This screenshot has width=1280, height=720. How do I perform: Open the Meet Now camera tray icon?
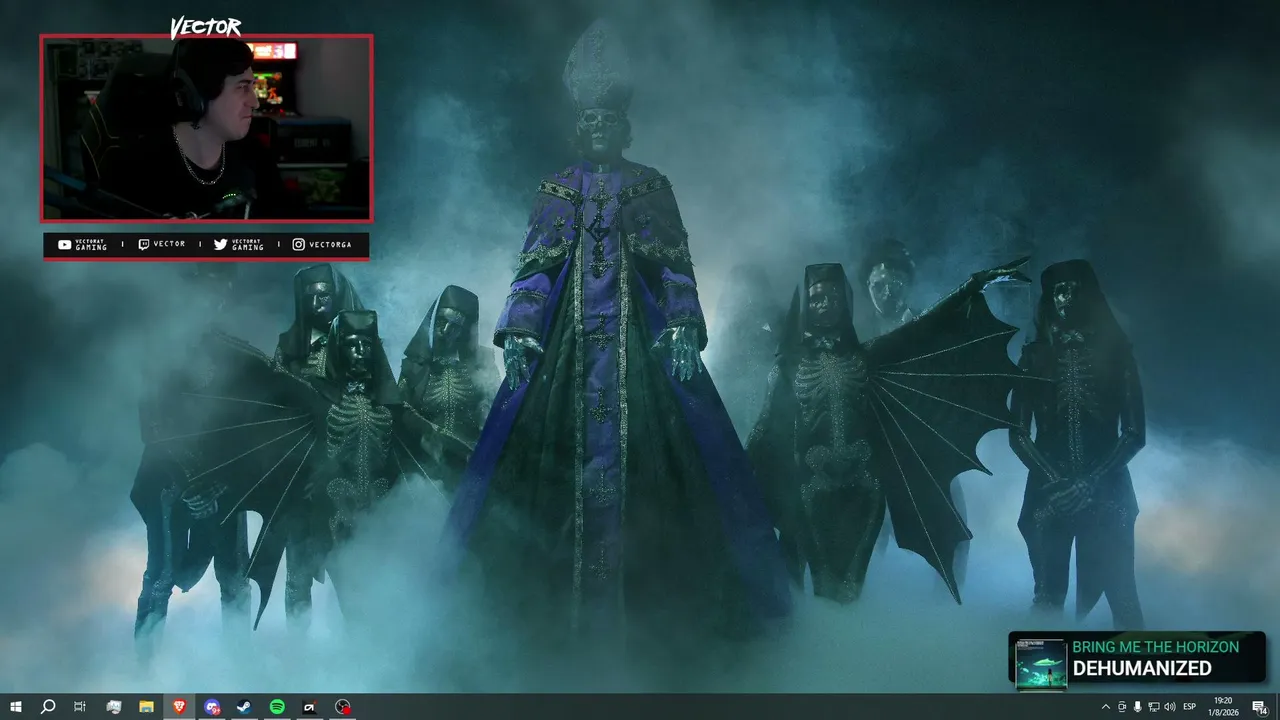point(1122,707)
